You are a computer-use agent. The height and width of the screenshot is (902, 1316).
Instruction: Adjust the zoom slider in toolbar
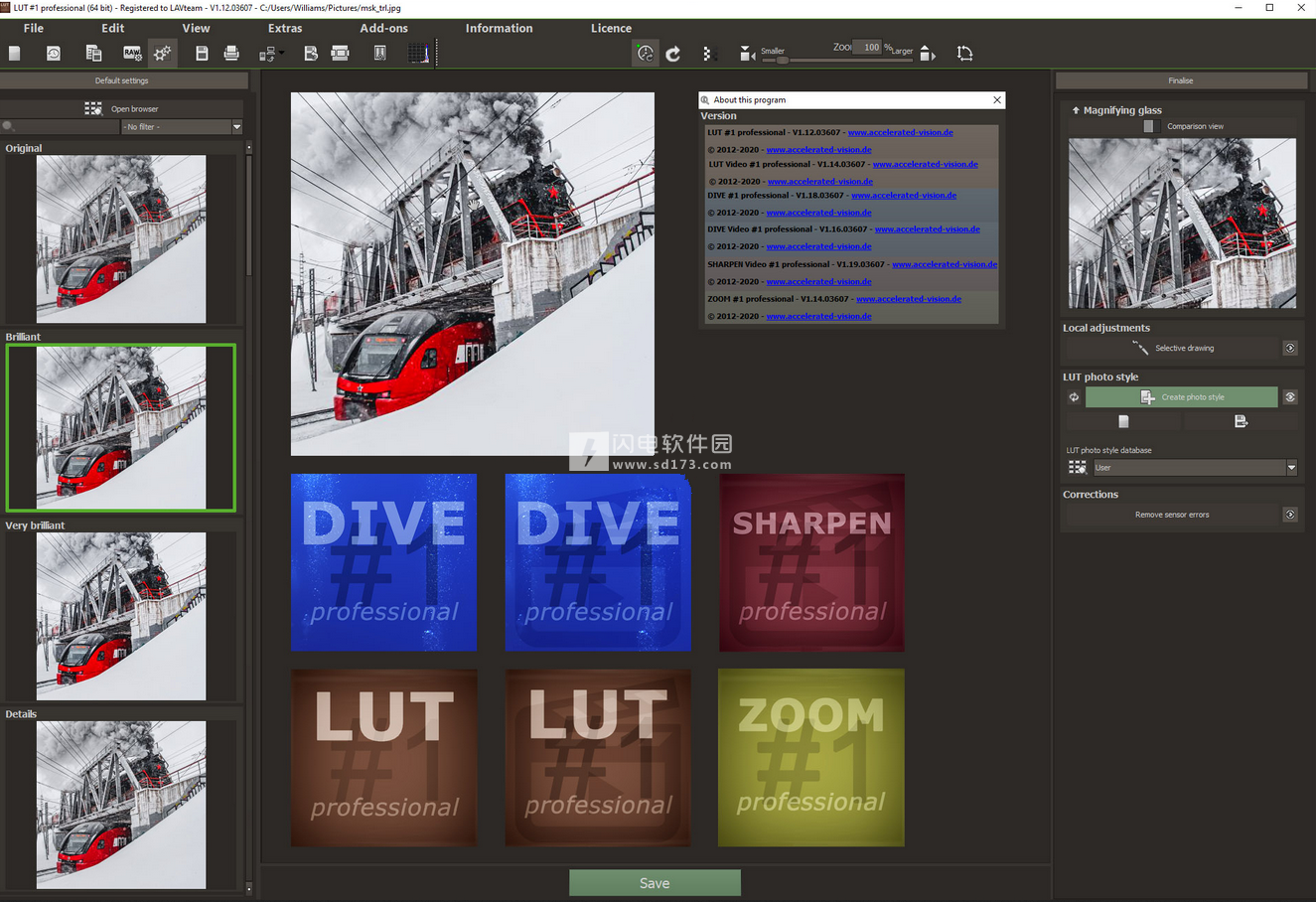[839, 61]
